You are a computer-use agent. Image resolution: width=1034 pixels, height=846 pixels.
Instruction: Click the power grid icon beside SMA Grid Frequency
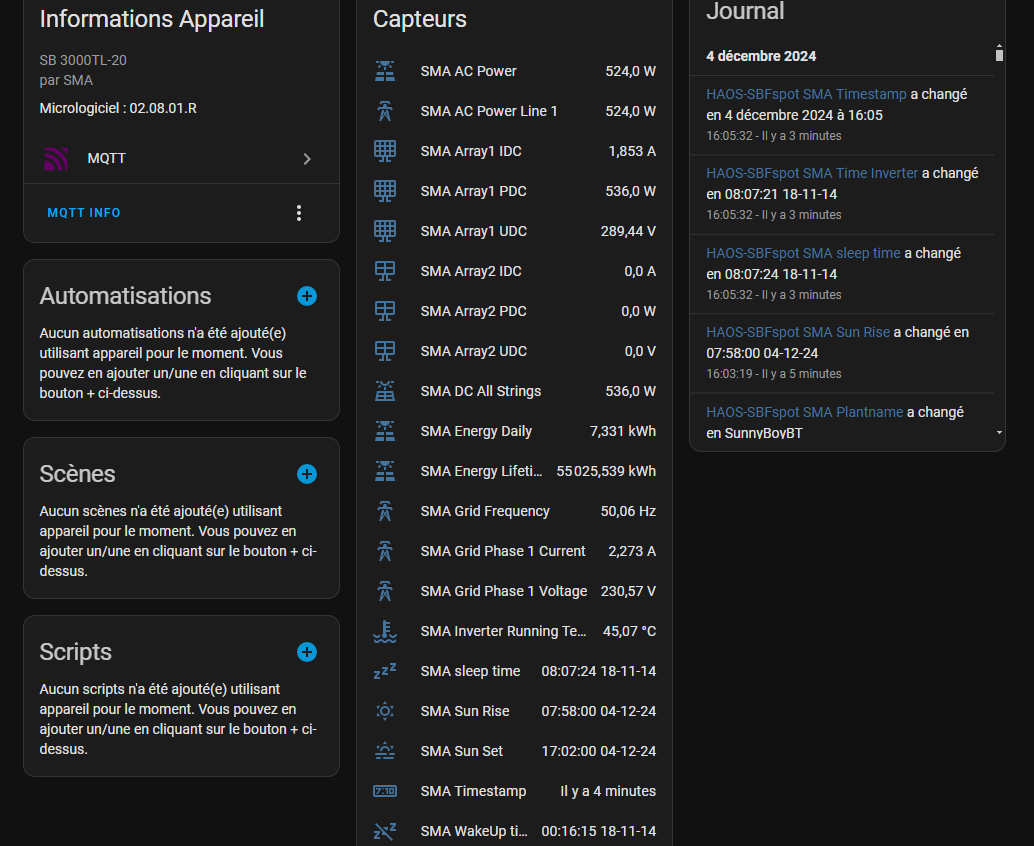coord(385,511)
